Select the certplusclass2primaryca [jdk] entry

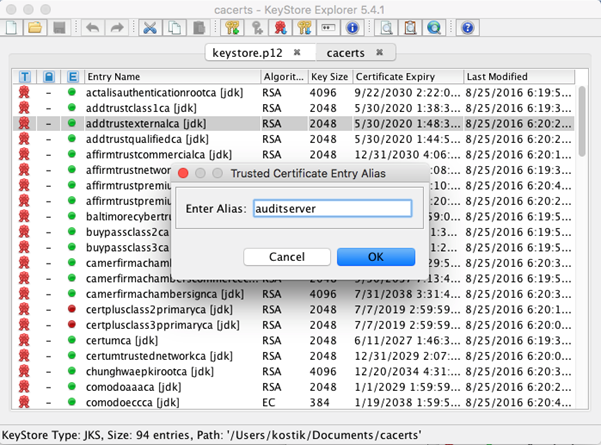coord(293,309)
